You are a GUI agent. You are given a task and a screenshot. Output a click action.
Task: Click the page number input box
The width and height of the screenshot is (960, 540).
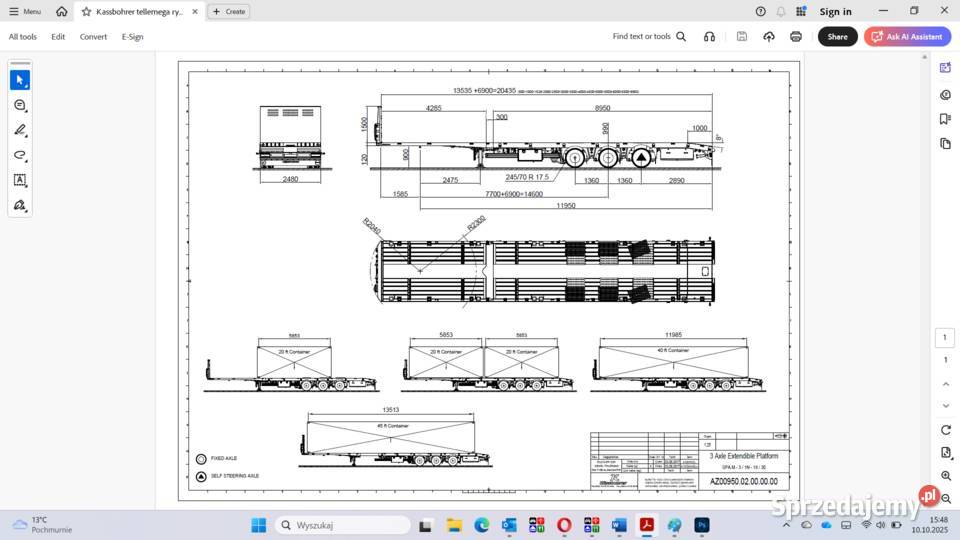pos(945,338)
